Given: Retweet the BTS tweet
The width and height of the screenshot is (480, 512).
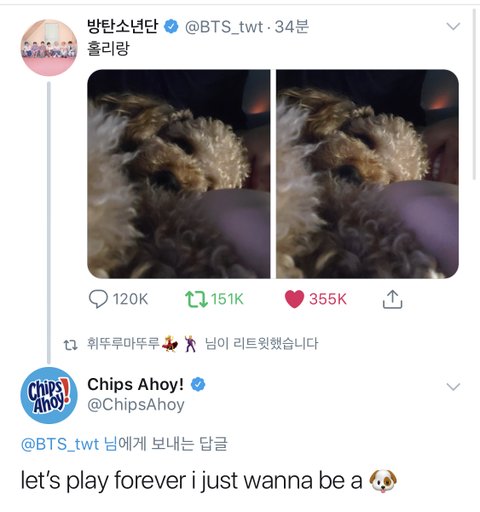Looking at the screenshot, I should point(196,299).
